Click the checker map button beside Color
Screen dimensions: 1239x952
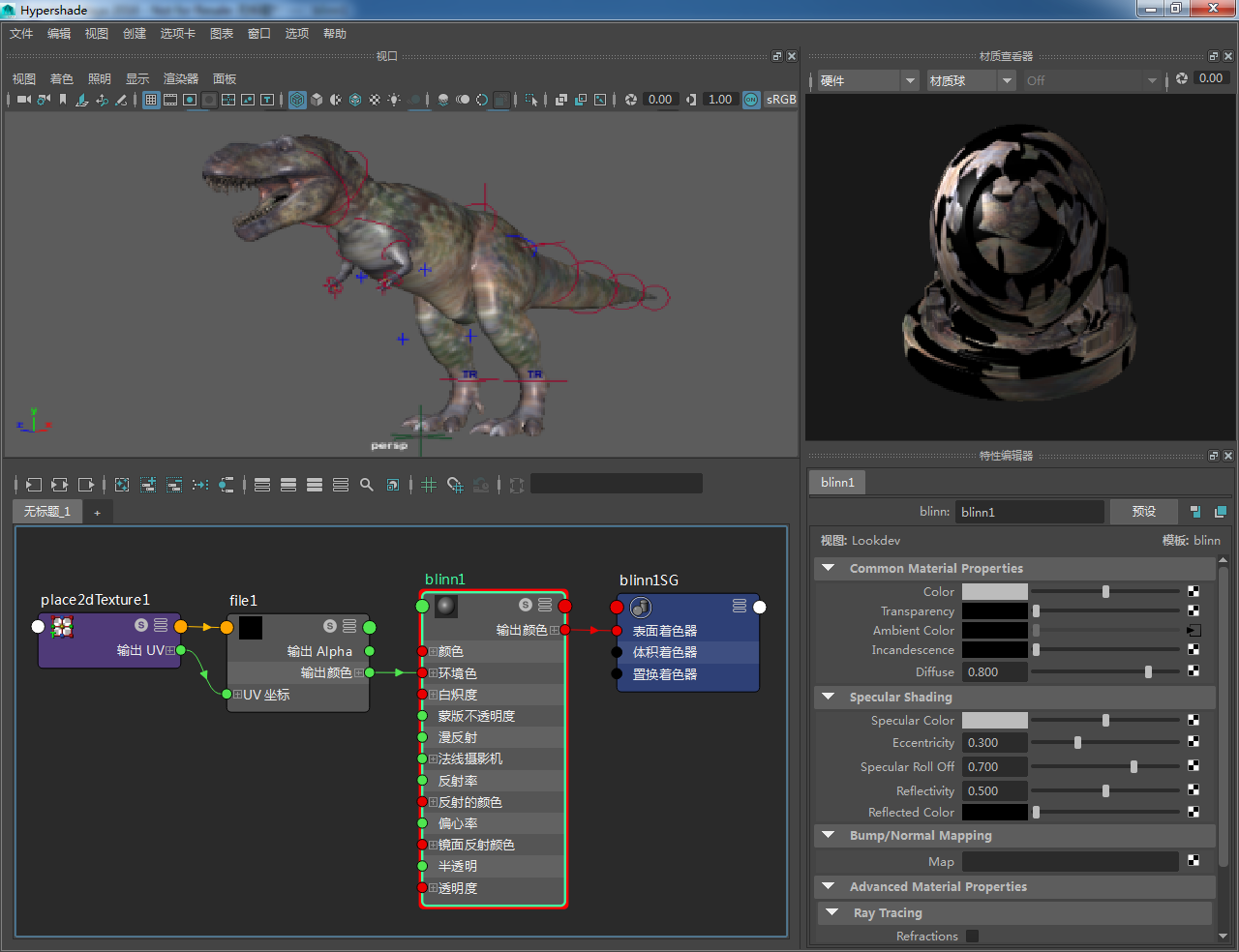pyautogui.click(x=1194, y=591)
